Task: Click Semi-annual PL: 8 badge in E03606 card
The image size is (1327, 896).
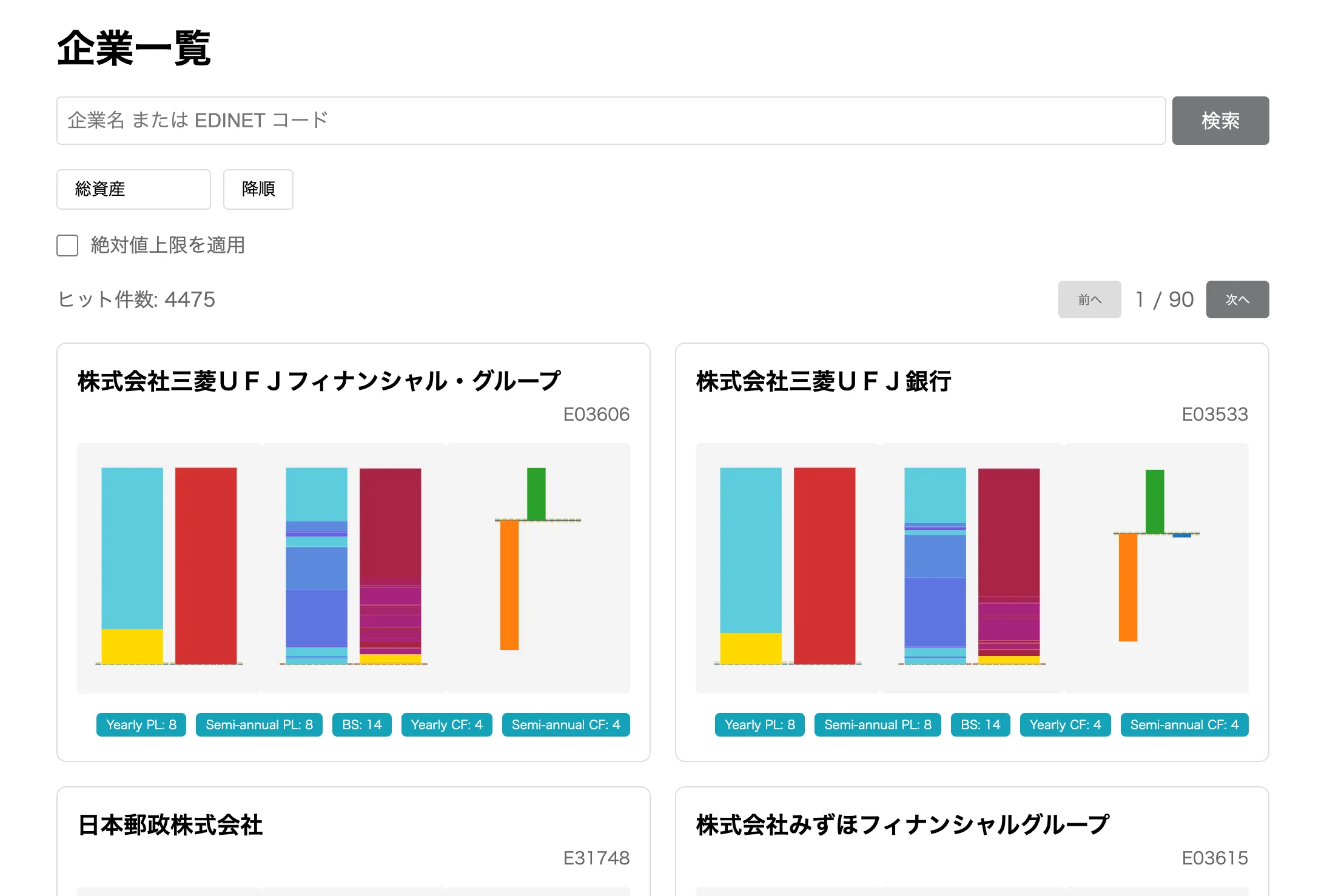Action: (259, 725)
